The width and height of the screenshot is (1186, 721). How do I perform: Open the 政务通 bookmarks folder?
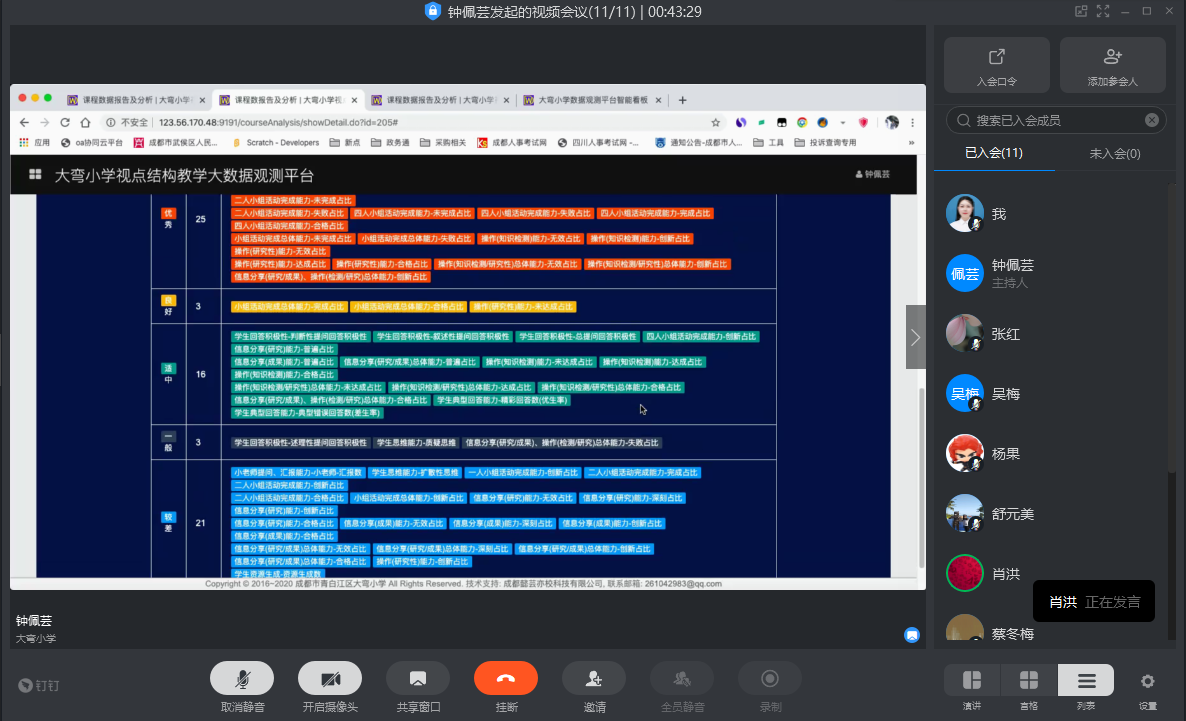pyautogui.click(x=390, y=142)
